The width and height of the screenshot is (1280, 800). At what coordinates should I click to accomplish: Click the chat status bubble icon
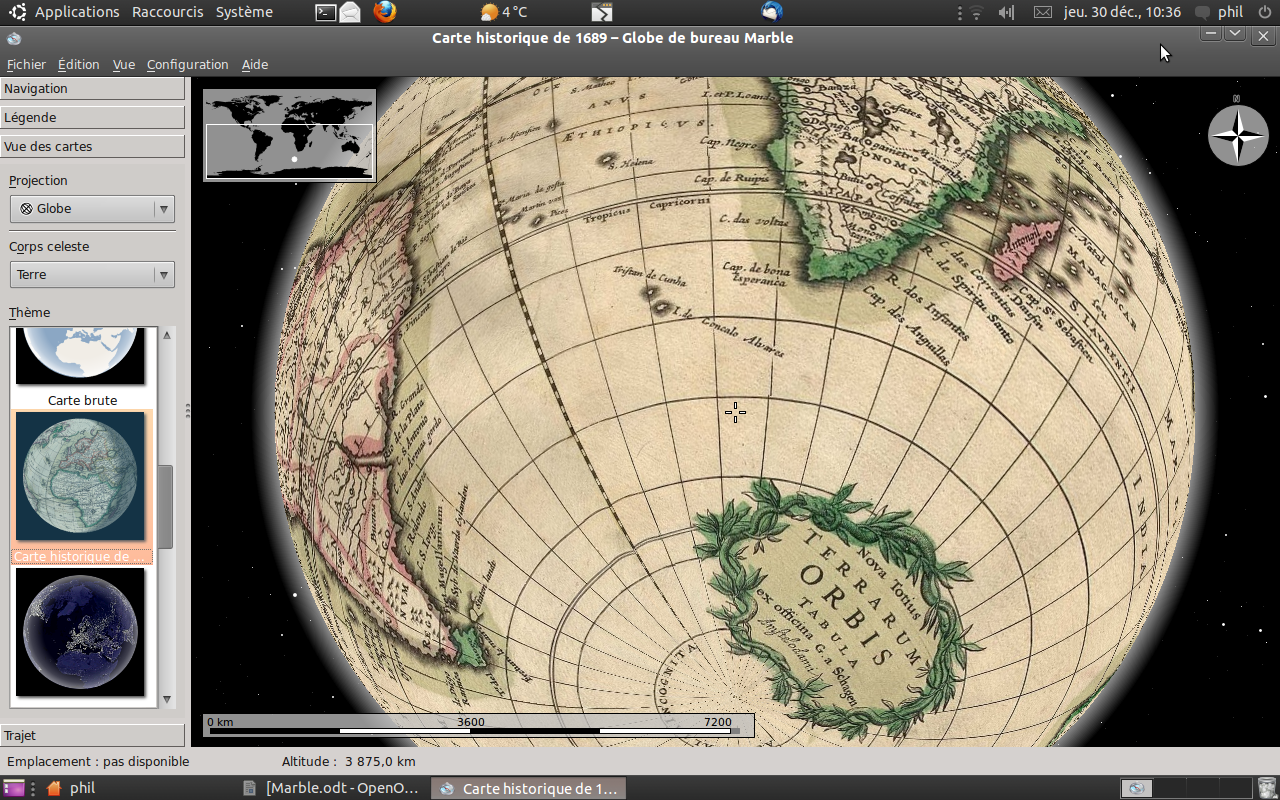tap(1202, 12)
